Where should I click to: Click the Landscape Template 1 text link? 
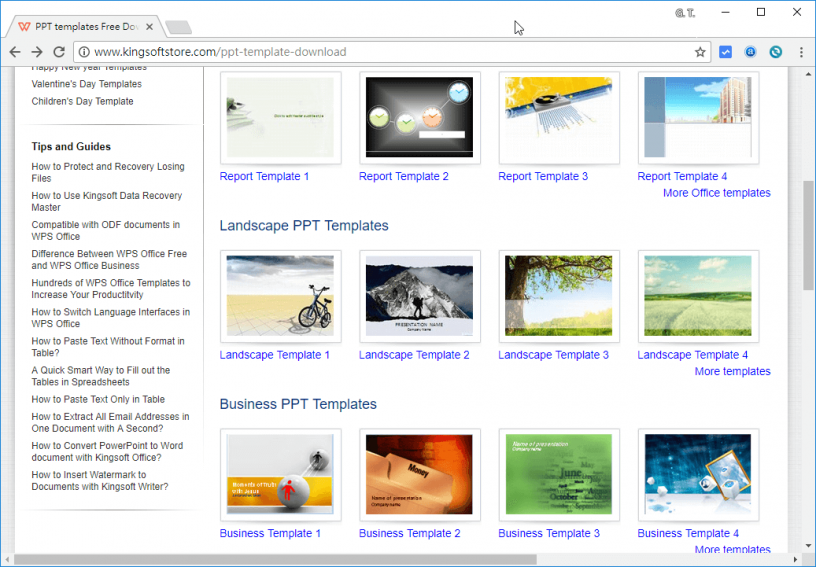pos(275,355)
